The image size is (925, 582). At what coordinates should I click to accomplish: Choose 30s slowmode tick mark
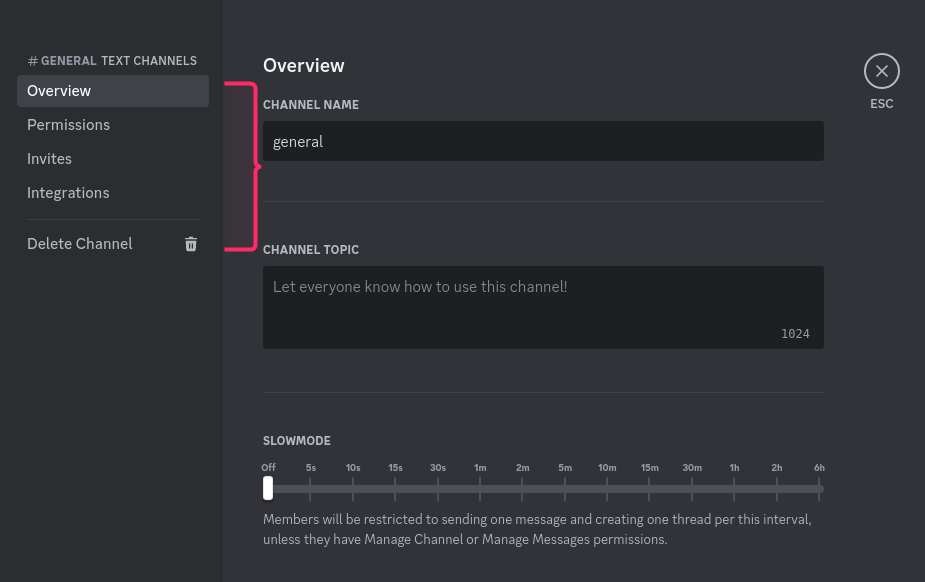(438, 488)
